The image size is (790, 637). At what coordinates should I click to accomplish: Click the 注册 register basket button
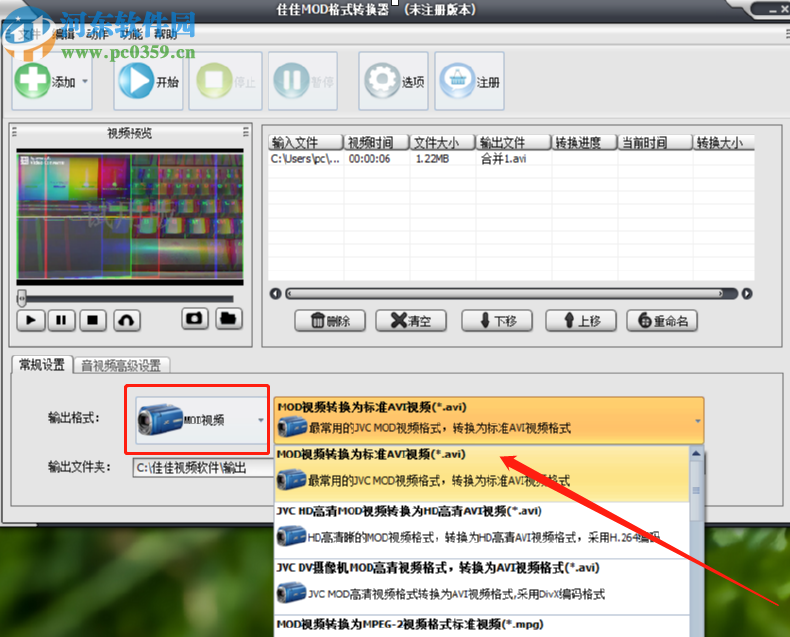click(470, 81)
